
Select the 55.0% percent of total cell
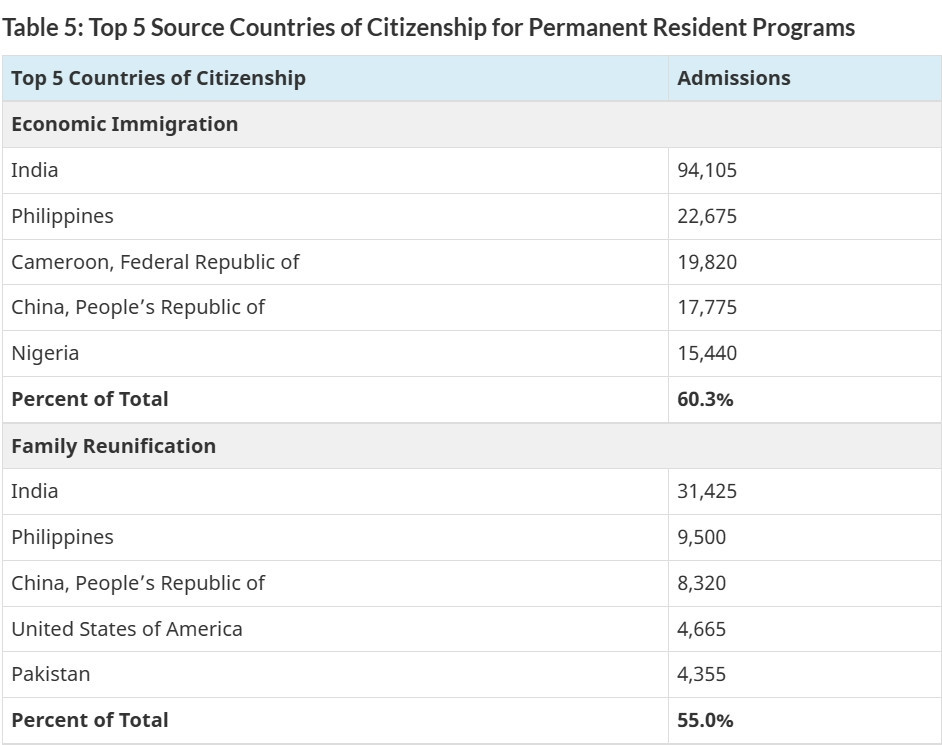tap(705, 720)
